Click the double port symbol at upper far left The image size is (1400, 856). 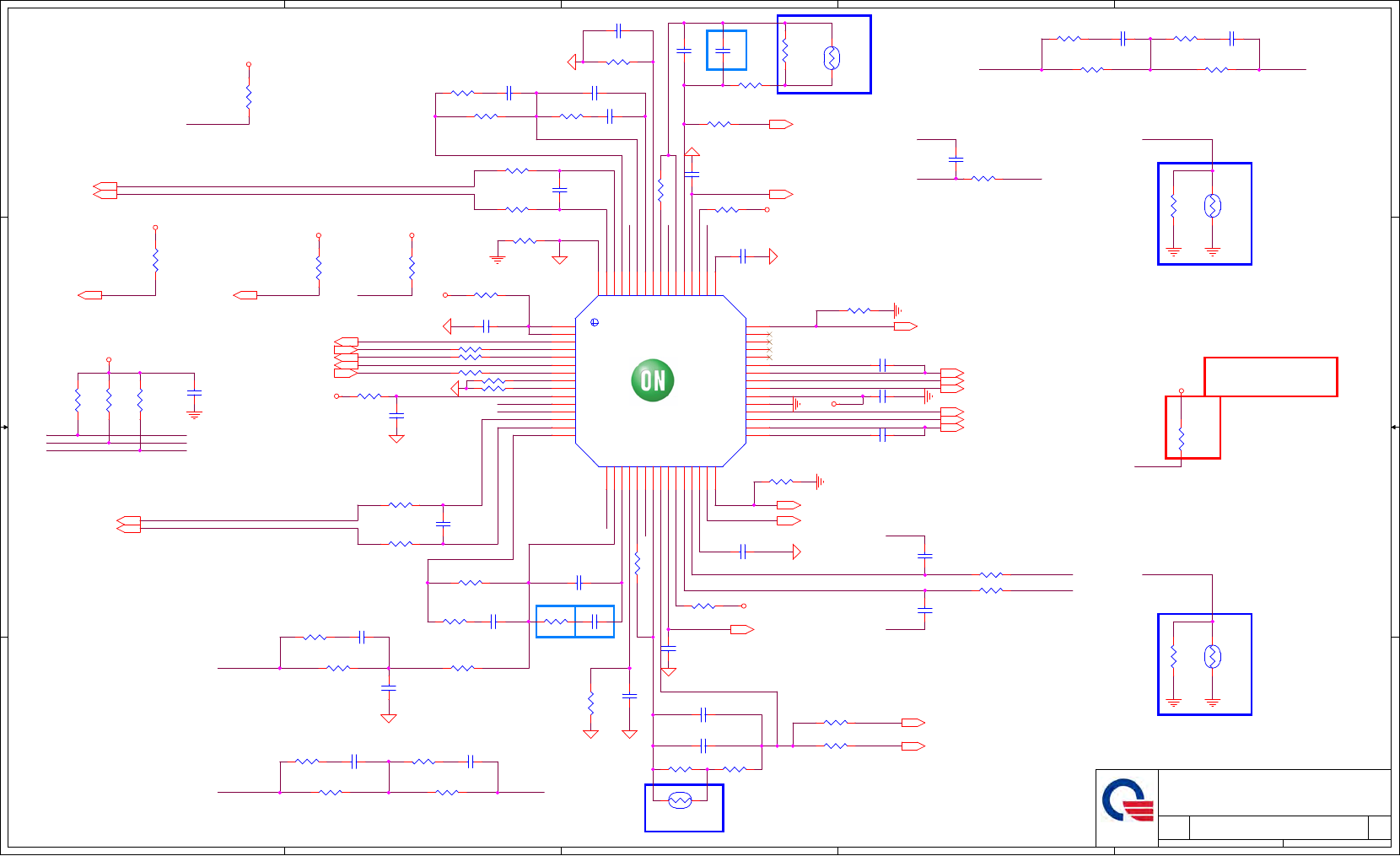105,191
